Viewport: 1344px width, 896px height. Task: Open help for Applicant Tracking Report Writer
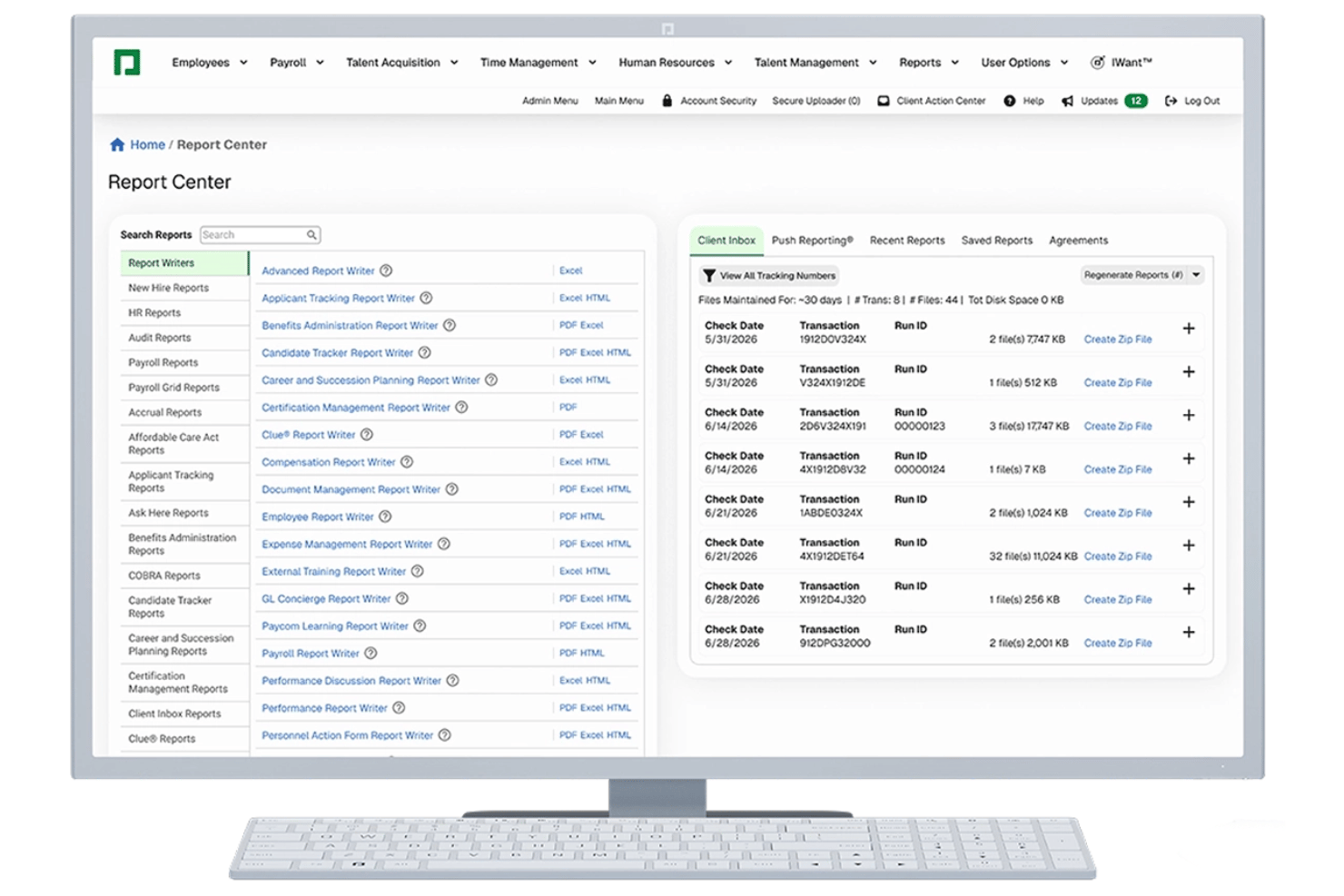pyautogui.click(x=426, y=298)
